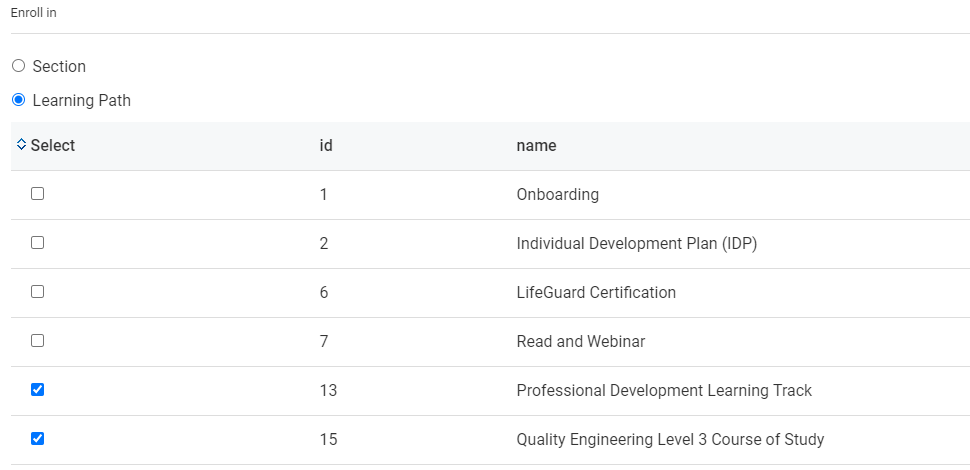Click the sort arrows icon beside Select

tap(21, 145)
